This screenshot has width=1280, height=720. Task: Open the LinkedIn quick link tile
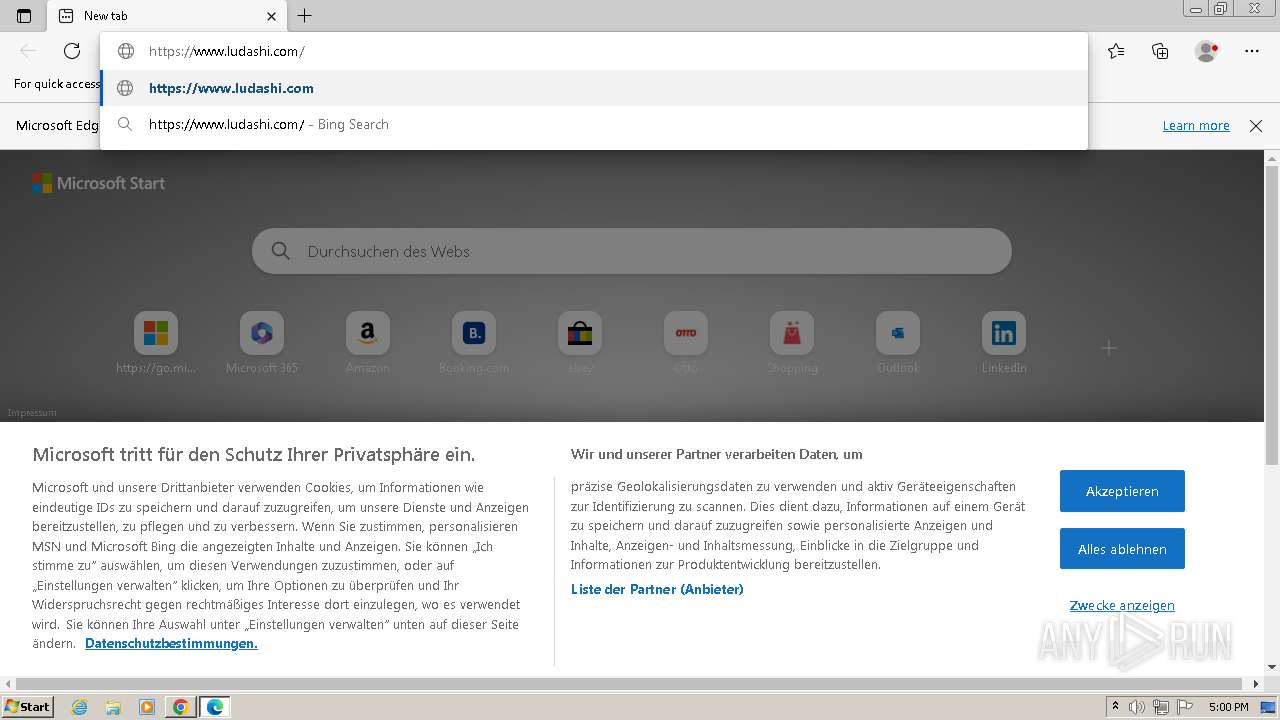[x=1004, y=343]
